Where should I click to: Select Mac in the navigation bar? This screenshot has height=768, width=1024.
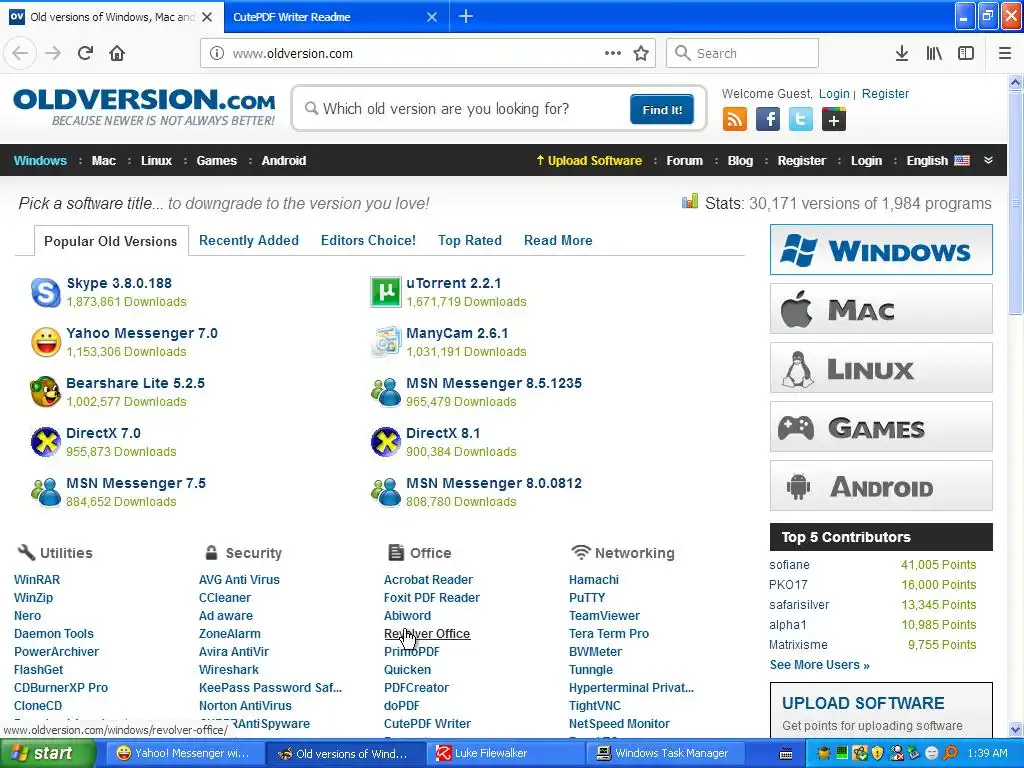[x=104, y=161]
